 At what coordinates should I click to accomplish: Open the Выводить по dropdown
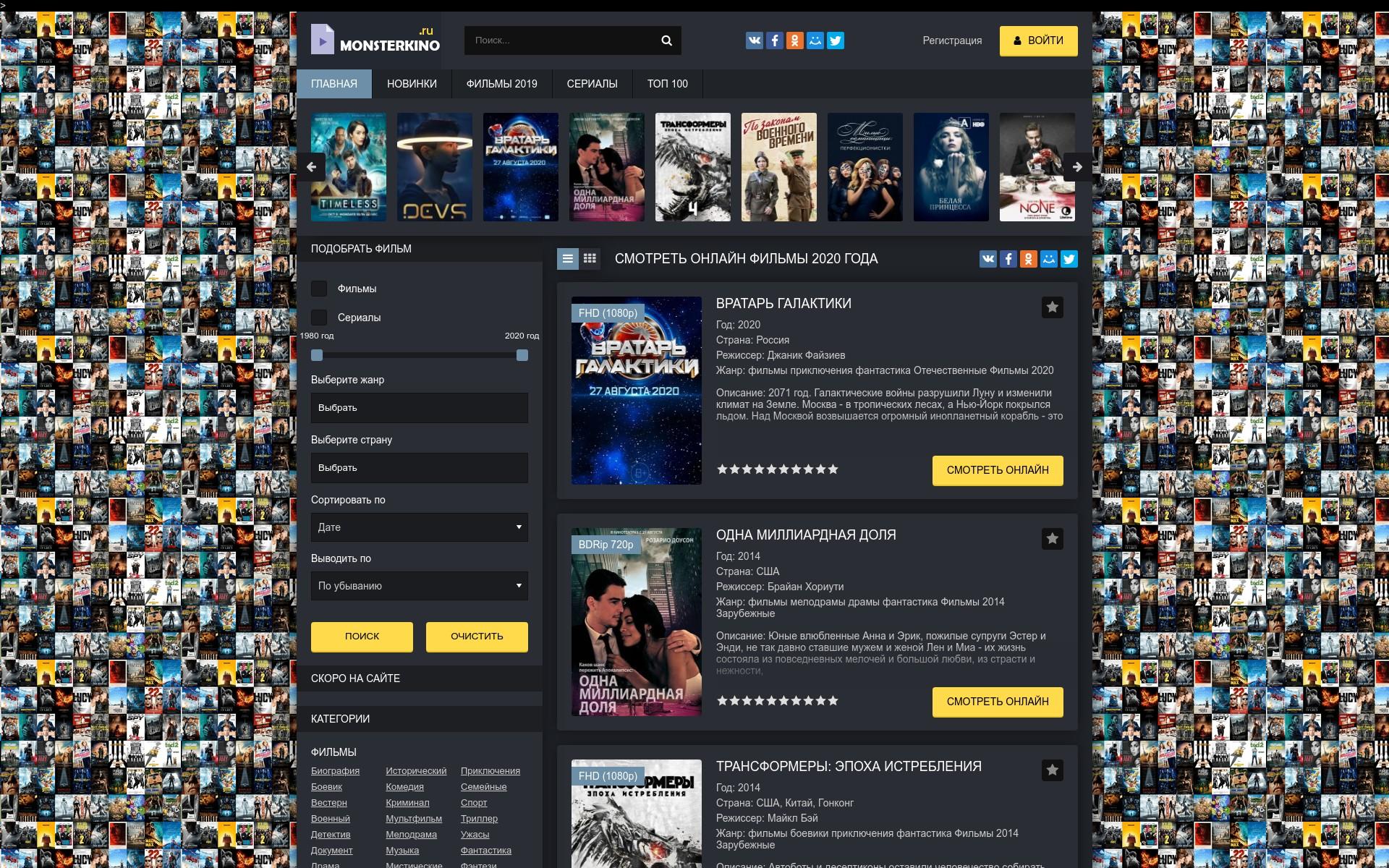(420, 586)
